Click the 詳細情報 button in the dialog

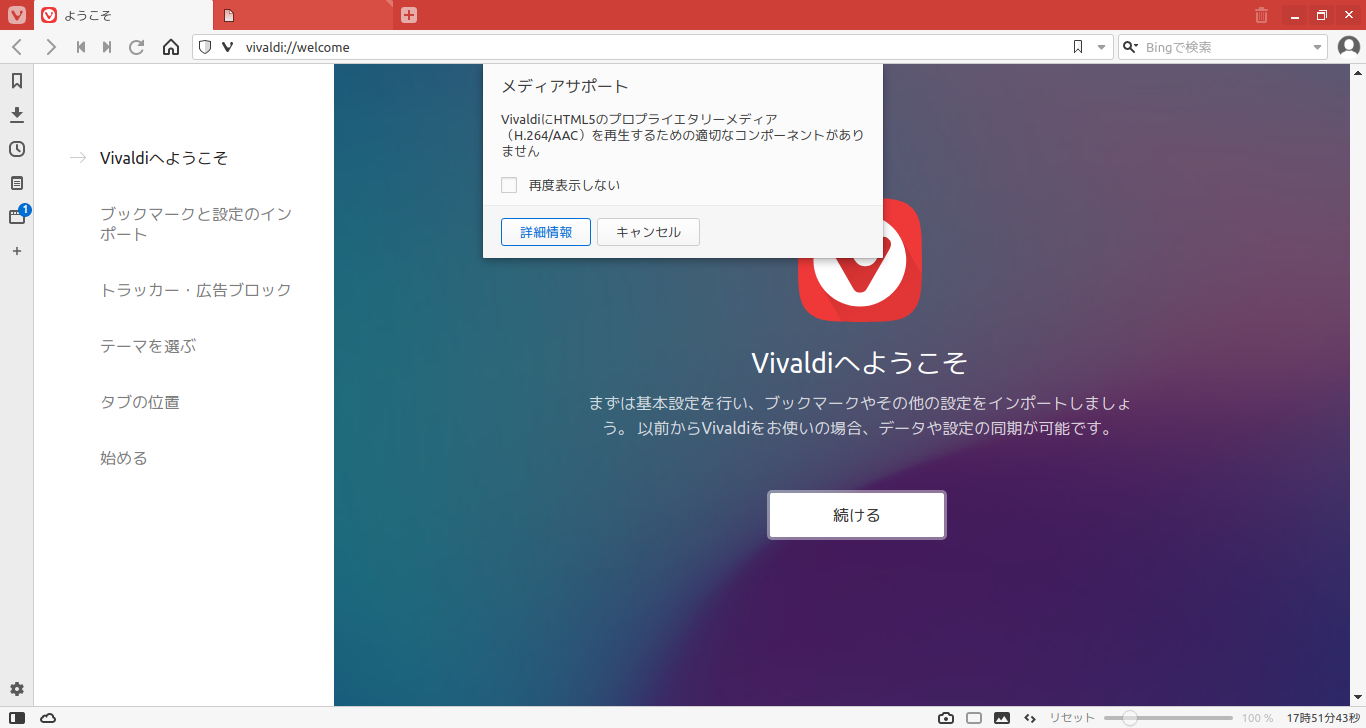[546, 232]
